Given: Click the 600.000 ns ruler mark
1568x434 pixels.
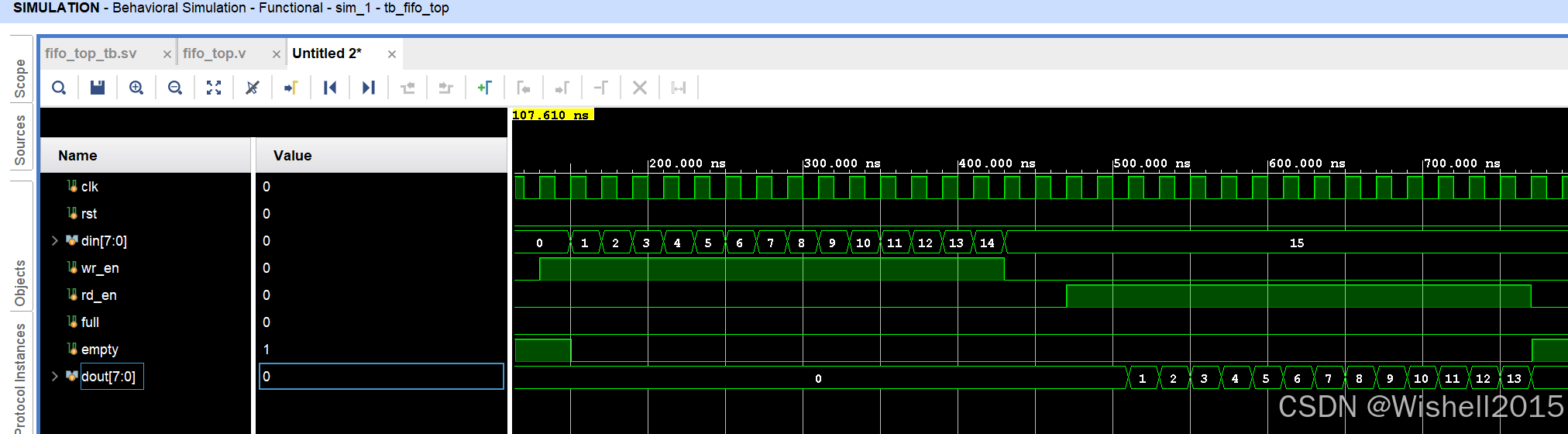Looking at the screenshot, I should (x=1307, y=164).
